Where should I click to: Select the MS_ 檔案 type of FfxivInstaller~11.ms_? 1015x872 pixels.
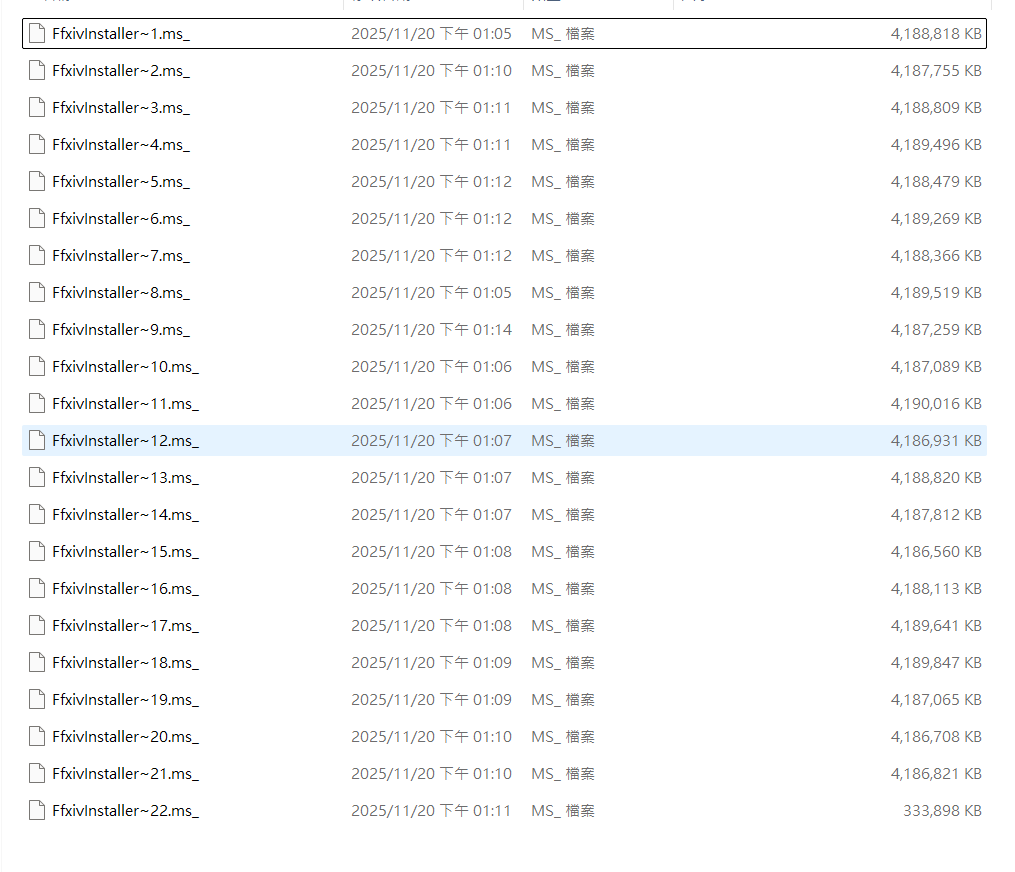563,403
